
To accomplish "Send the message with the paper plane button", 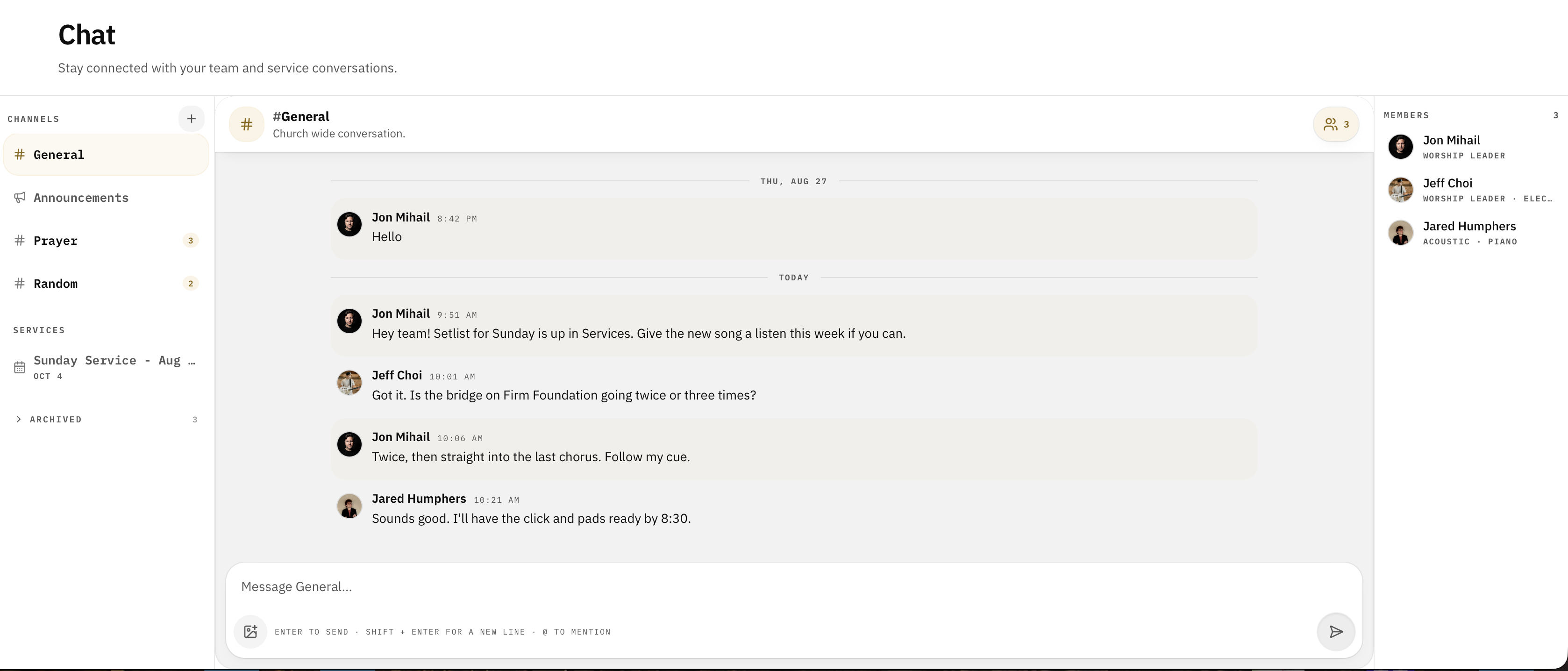I will point(1336,631).
